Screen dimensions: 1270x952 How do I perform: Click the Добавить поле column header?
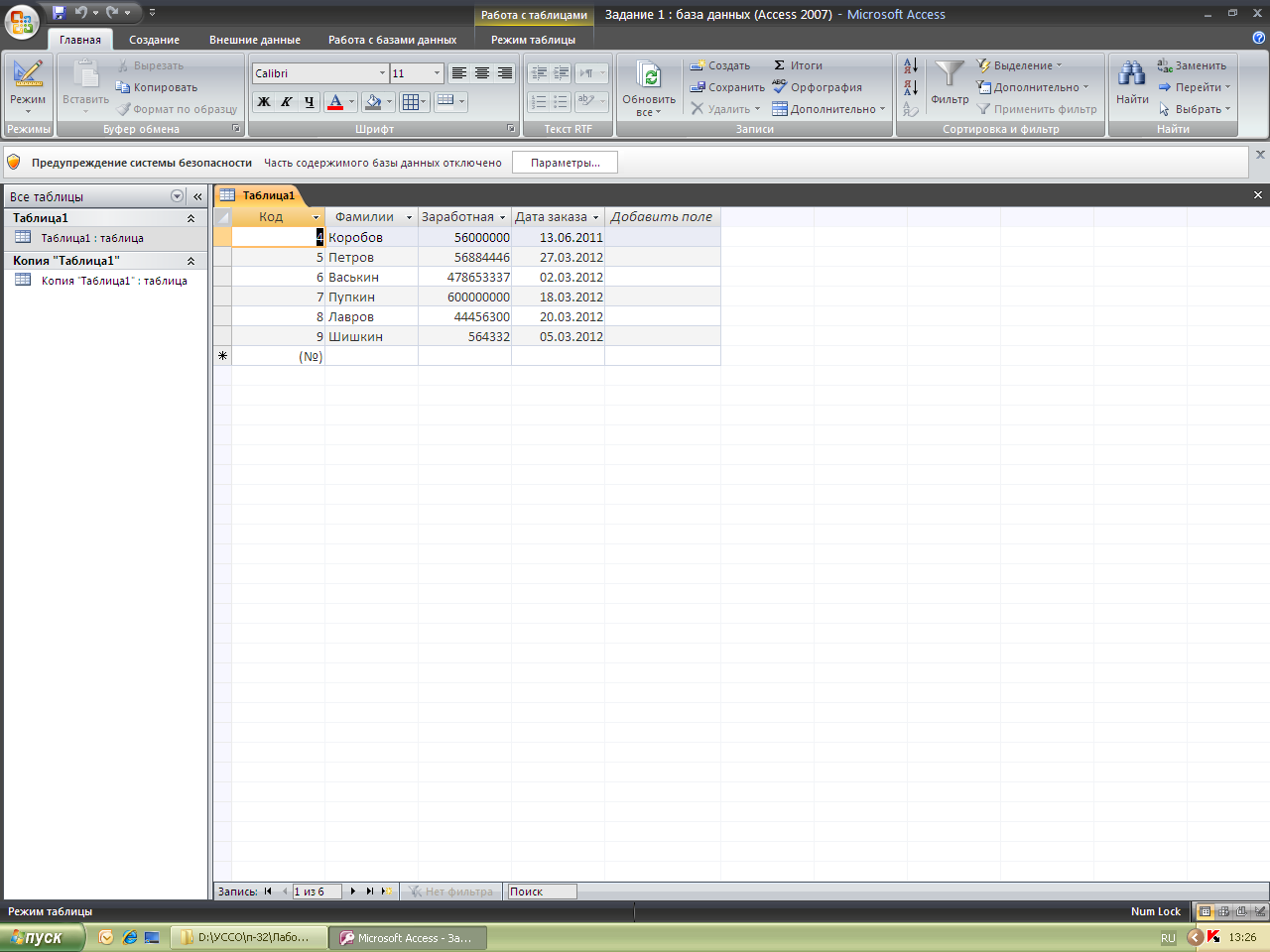[662, 217]
